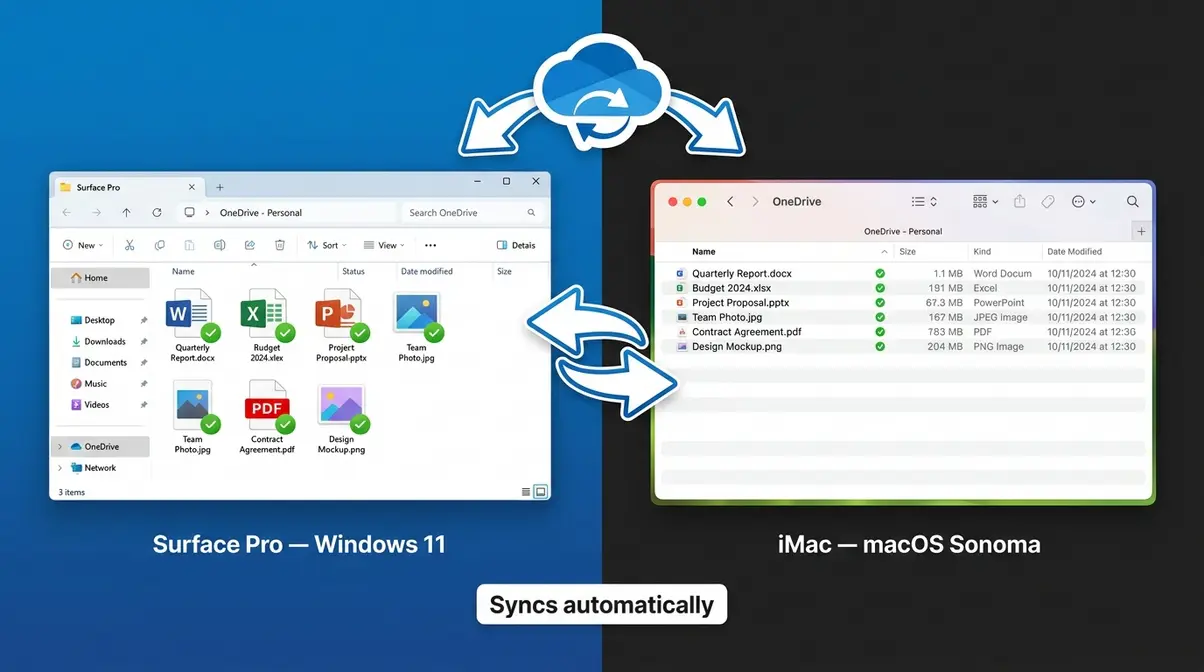Click the Finder search magnifier icon
This screenshot has width=1204, height=672.
[1133, 202]
